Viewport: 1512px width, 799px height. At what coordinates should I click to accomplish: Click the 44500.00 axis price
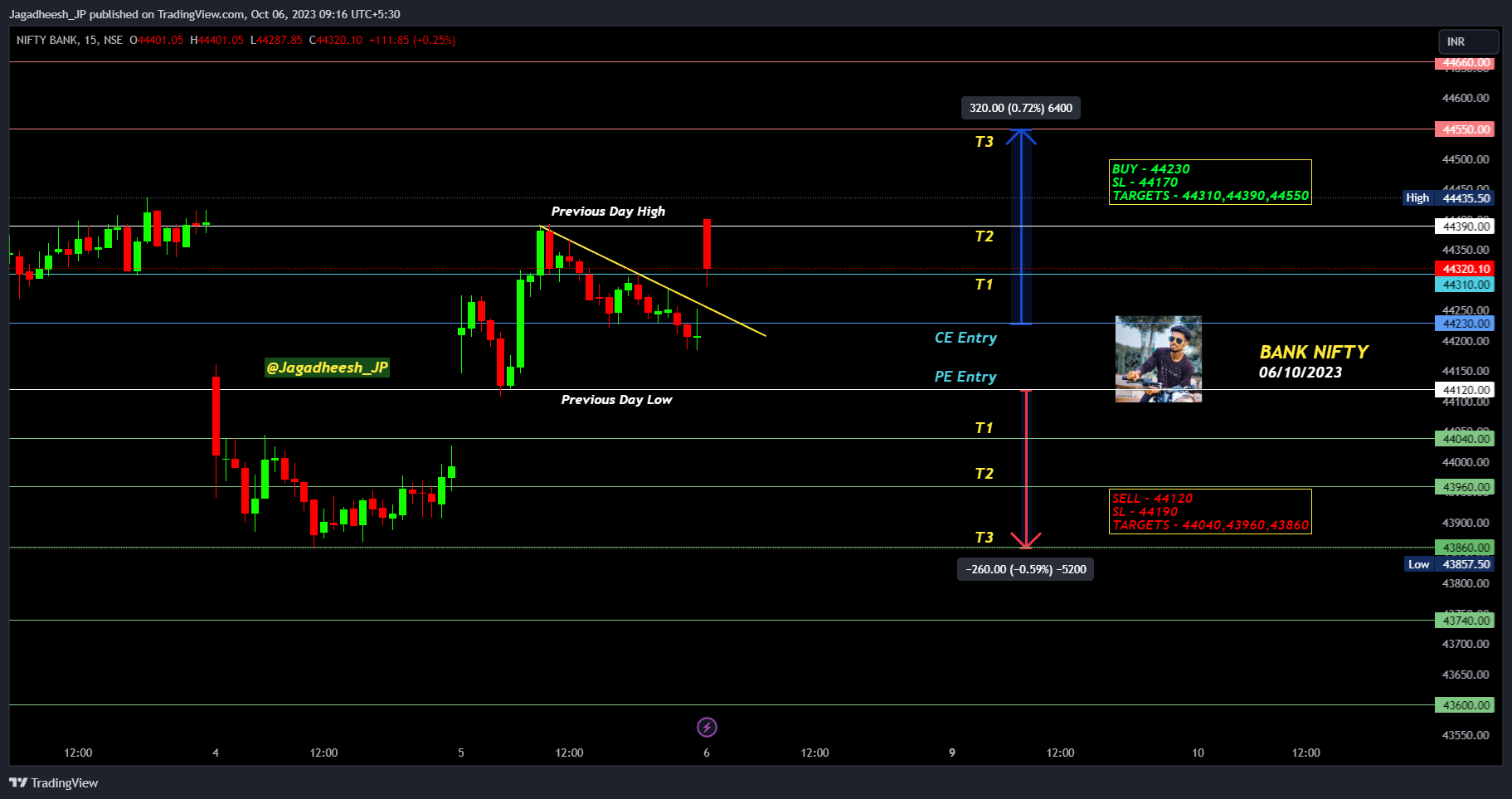[1466, 159]
